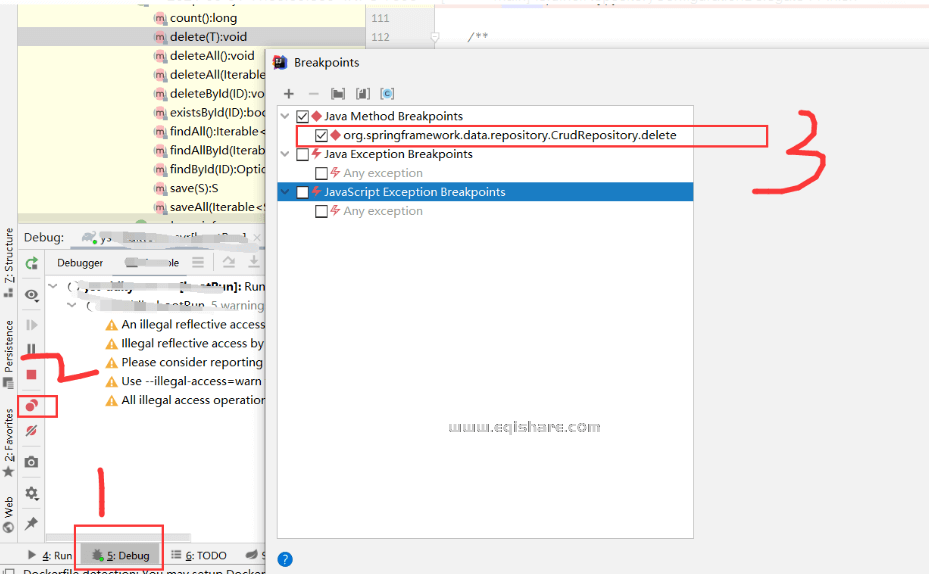Viewport: 929px width, 574px height.
Task: Select the Debugger tab in debug panel
Action: point(80,263)
